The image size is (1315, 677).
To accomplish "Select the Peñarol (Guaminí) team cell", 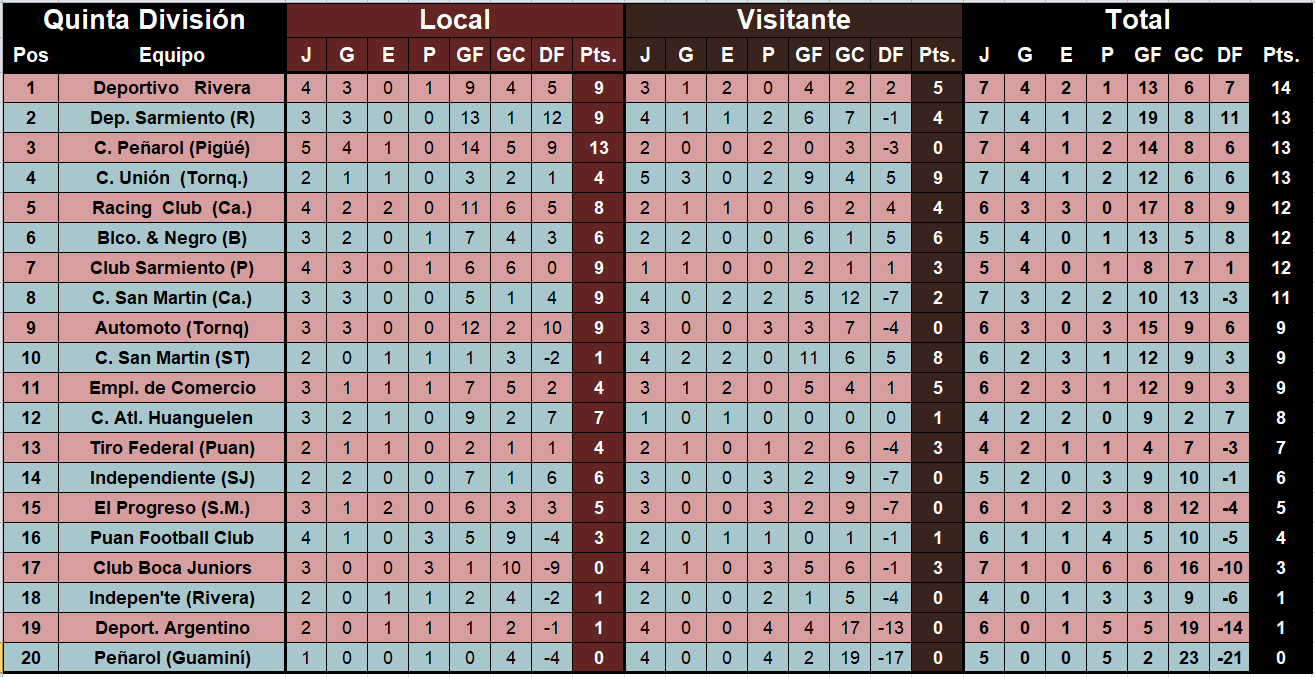I will coord(172,658).
